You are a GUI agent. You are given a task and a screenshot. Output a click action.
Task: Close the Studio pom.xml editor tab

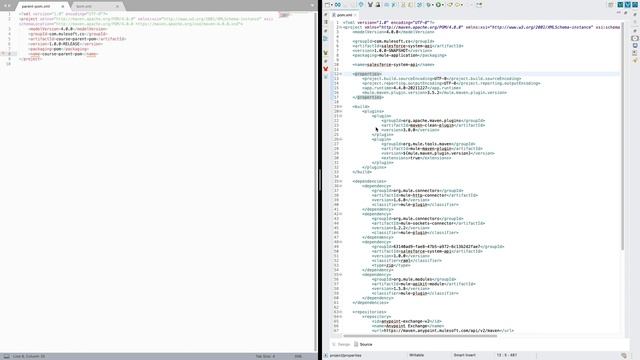tap(356, 15)
